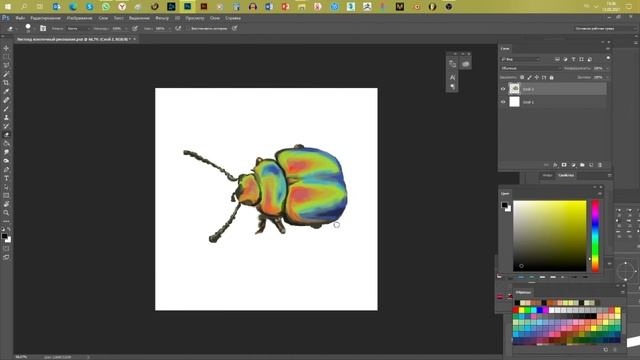Select the Rectangular Marquee tool
The image size is (640, 360).
pos(6,57)
